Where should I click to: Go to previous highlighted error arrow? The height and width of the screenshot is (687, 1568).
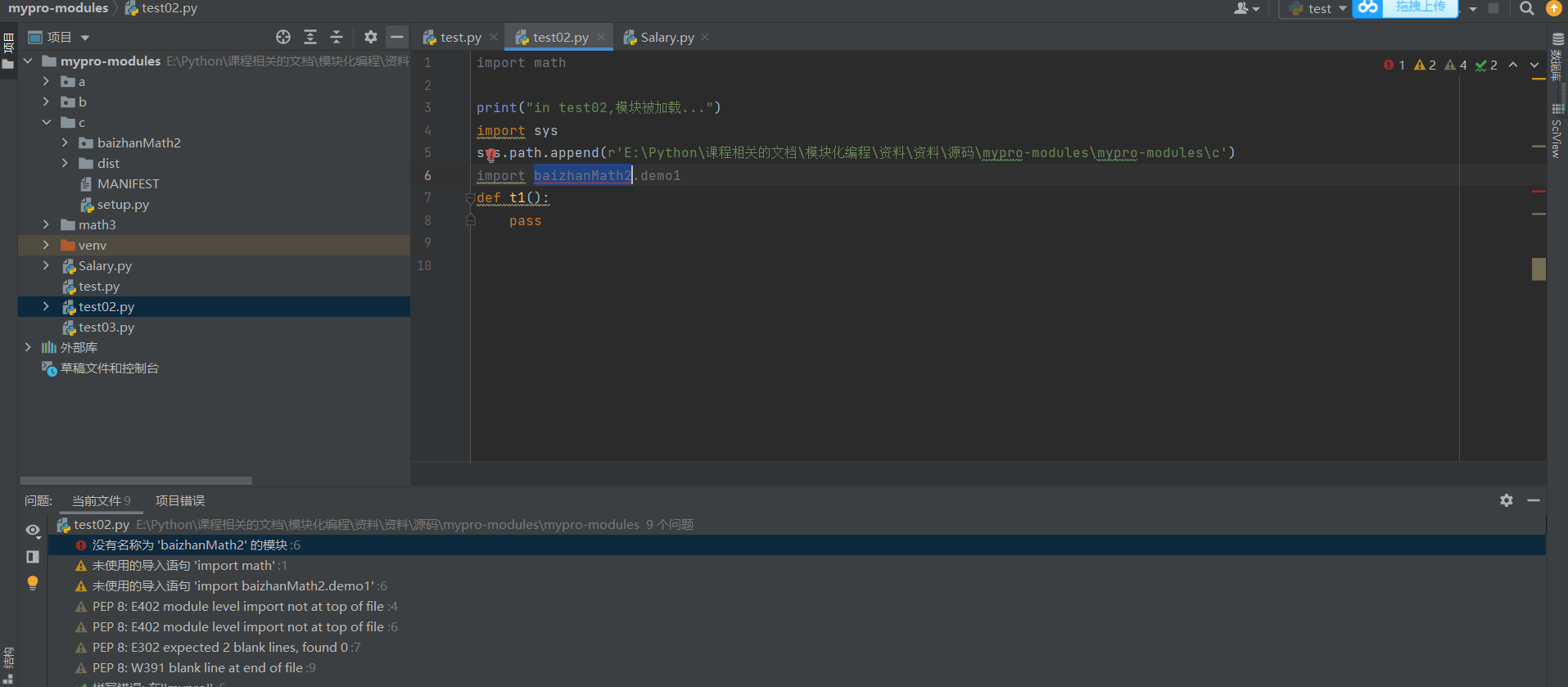click(1513, 65)
